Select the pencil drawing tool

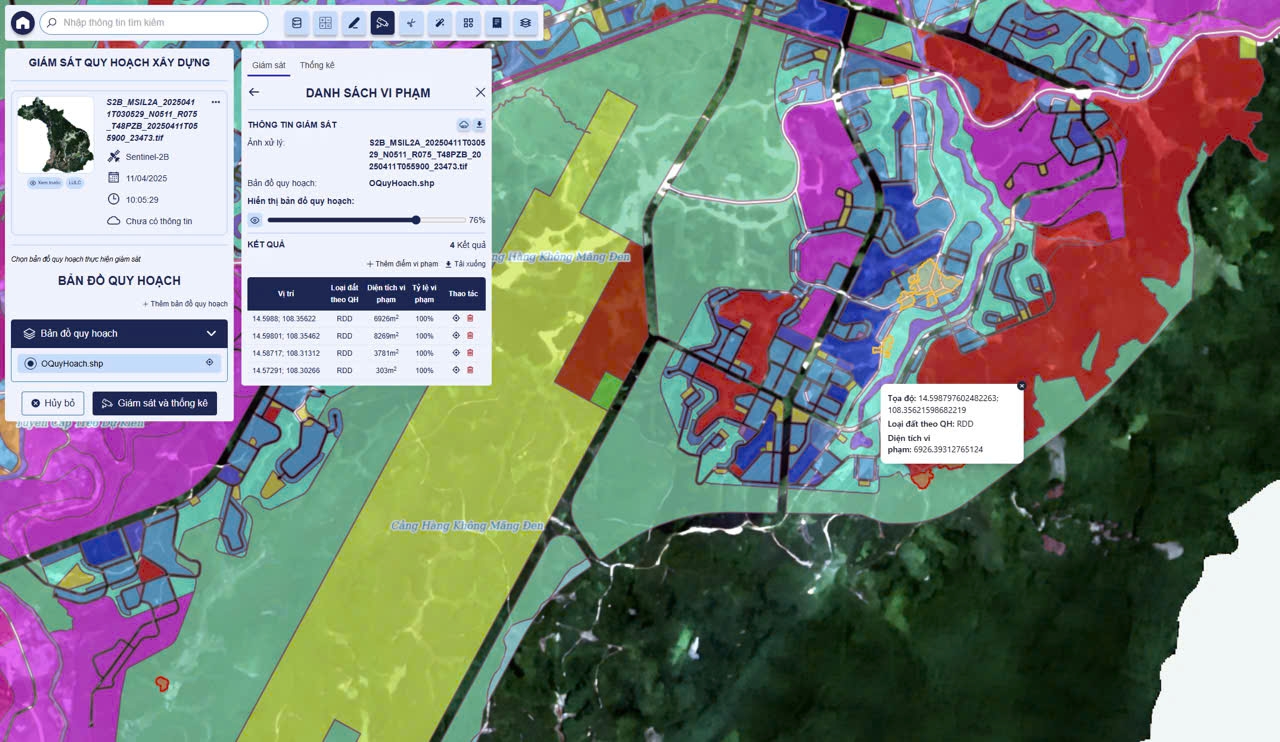pyautogui.click(x=353, y=23)
